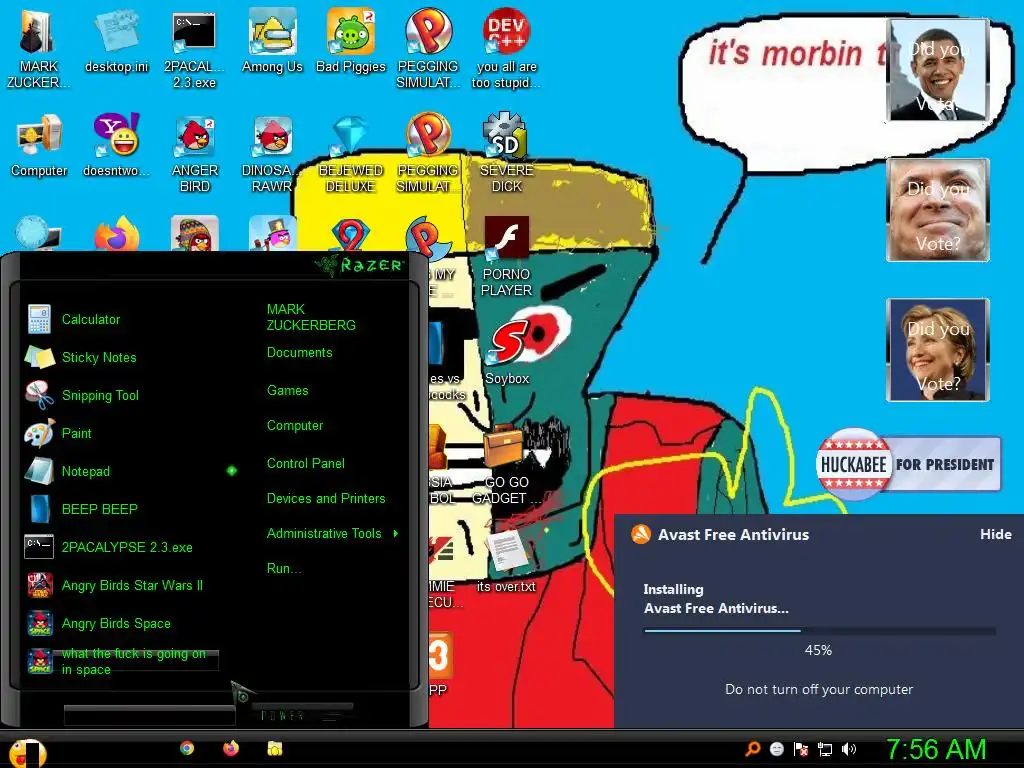1024x768 pixels.
Task: Click the round face tray icon
Action: (776, 749)
